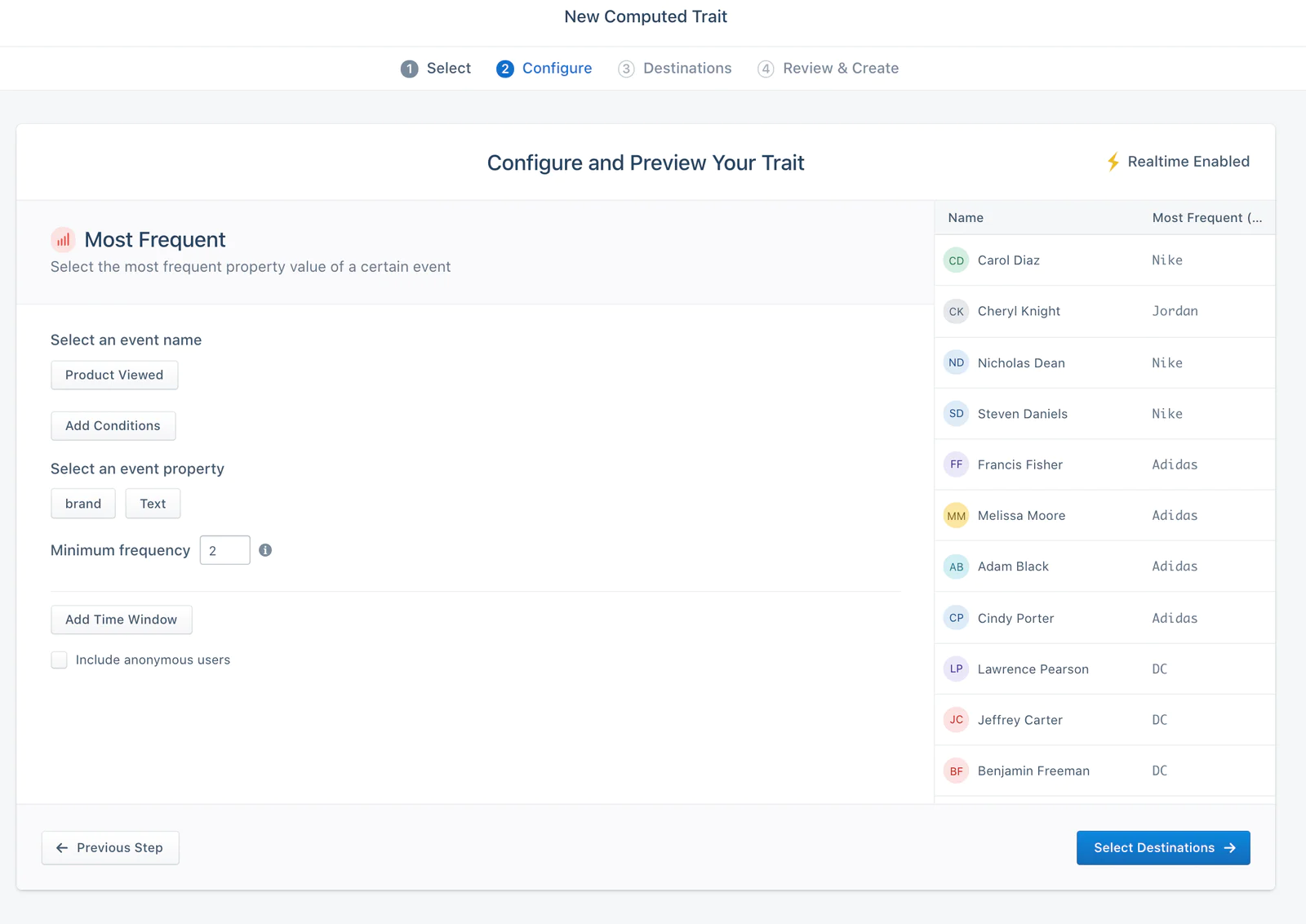Click the Select Destinations button
This screenshot has height=924, width=1306.
click(1162, 847)
